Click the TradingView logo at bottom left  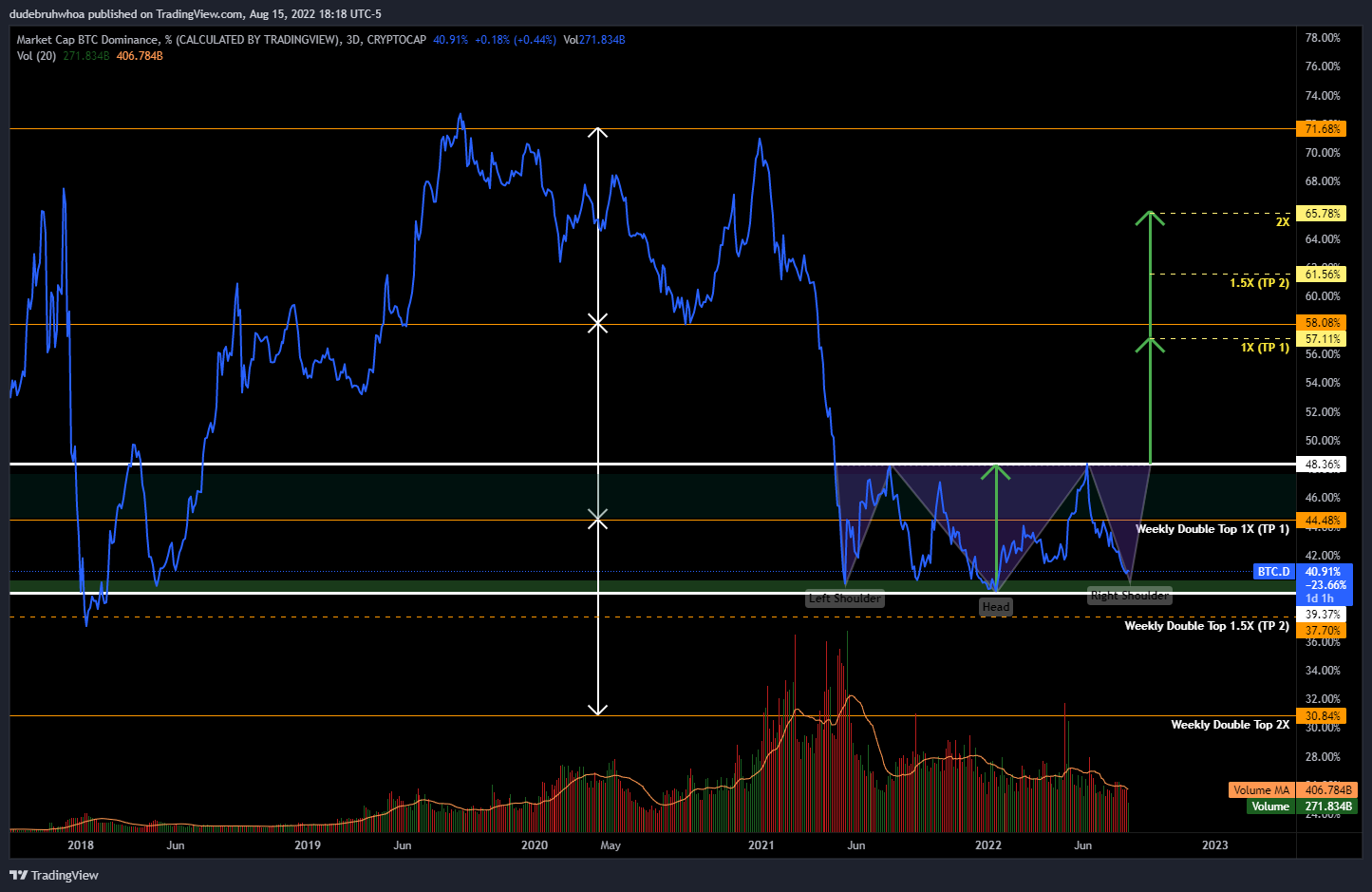point(54,875)
